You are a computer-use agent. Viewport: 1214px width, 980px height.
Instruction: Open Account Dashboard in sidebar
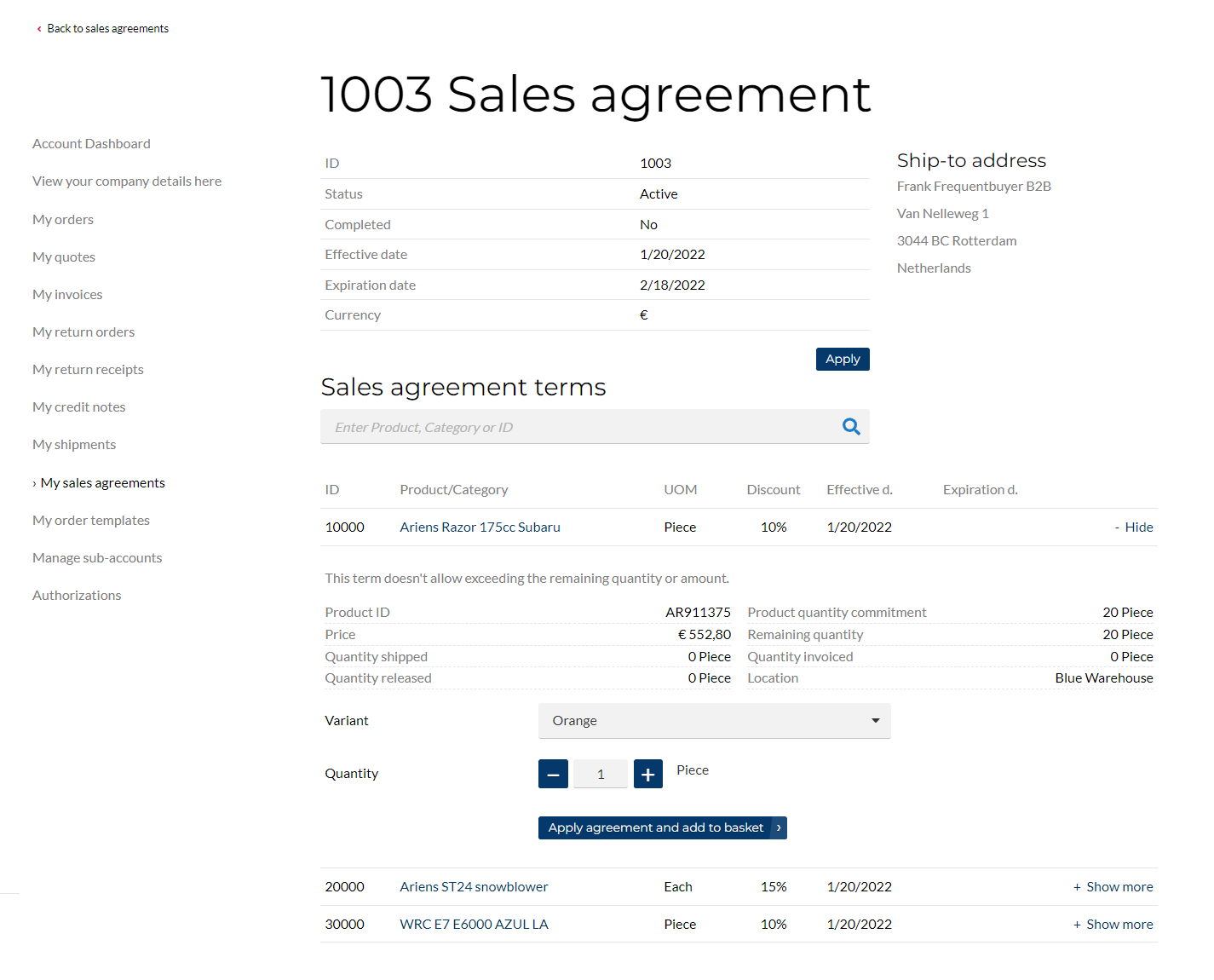pos(91,144)
